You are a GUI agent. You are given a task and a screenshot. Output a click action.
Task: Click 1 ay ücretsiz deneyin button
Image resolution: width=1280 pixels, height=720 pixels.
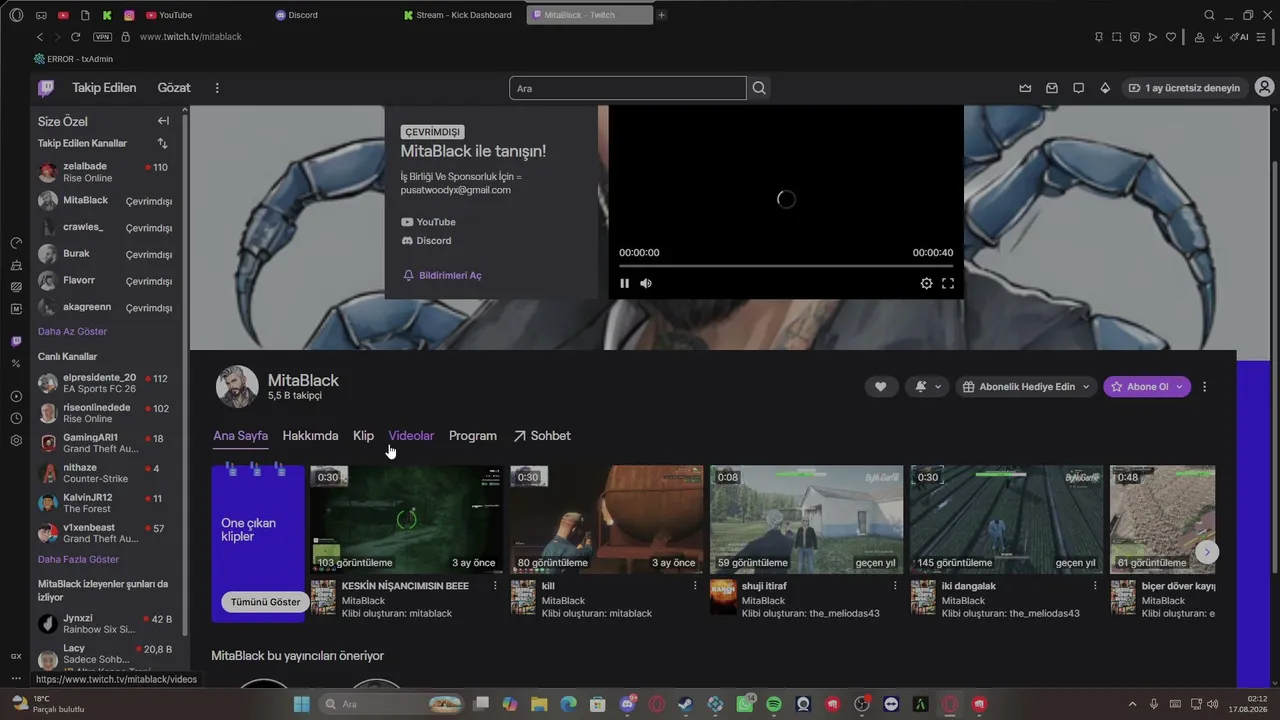point(1184,88)
